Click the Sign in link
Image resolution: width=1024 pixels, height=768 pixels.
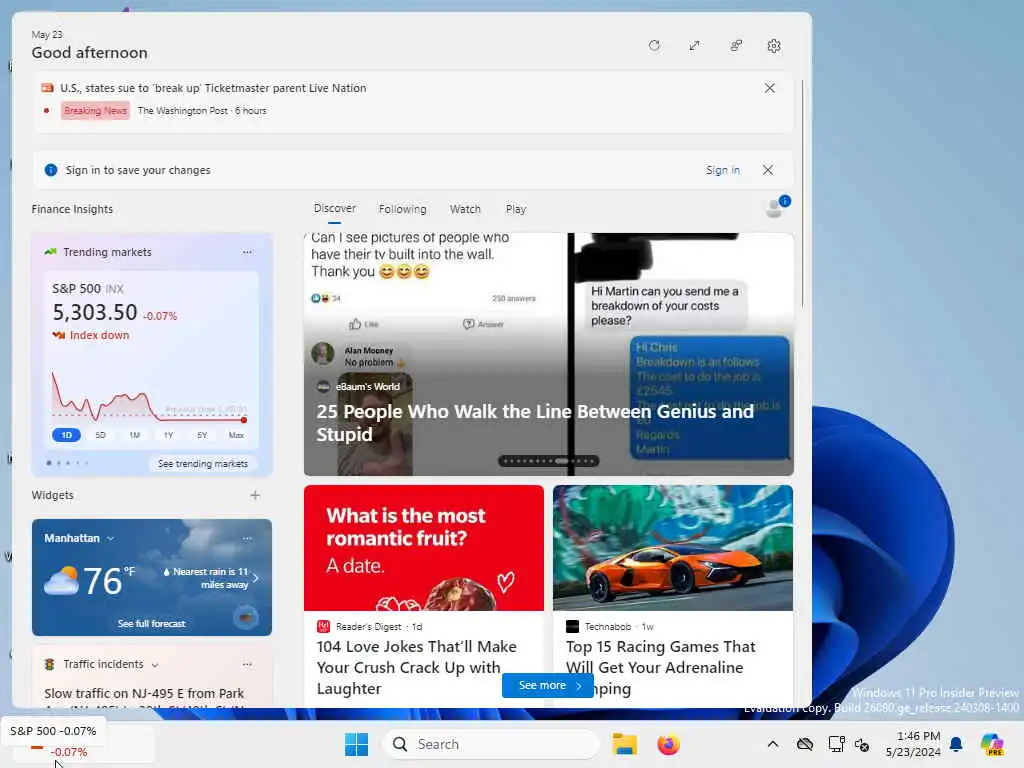point(722,170)
